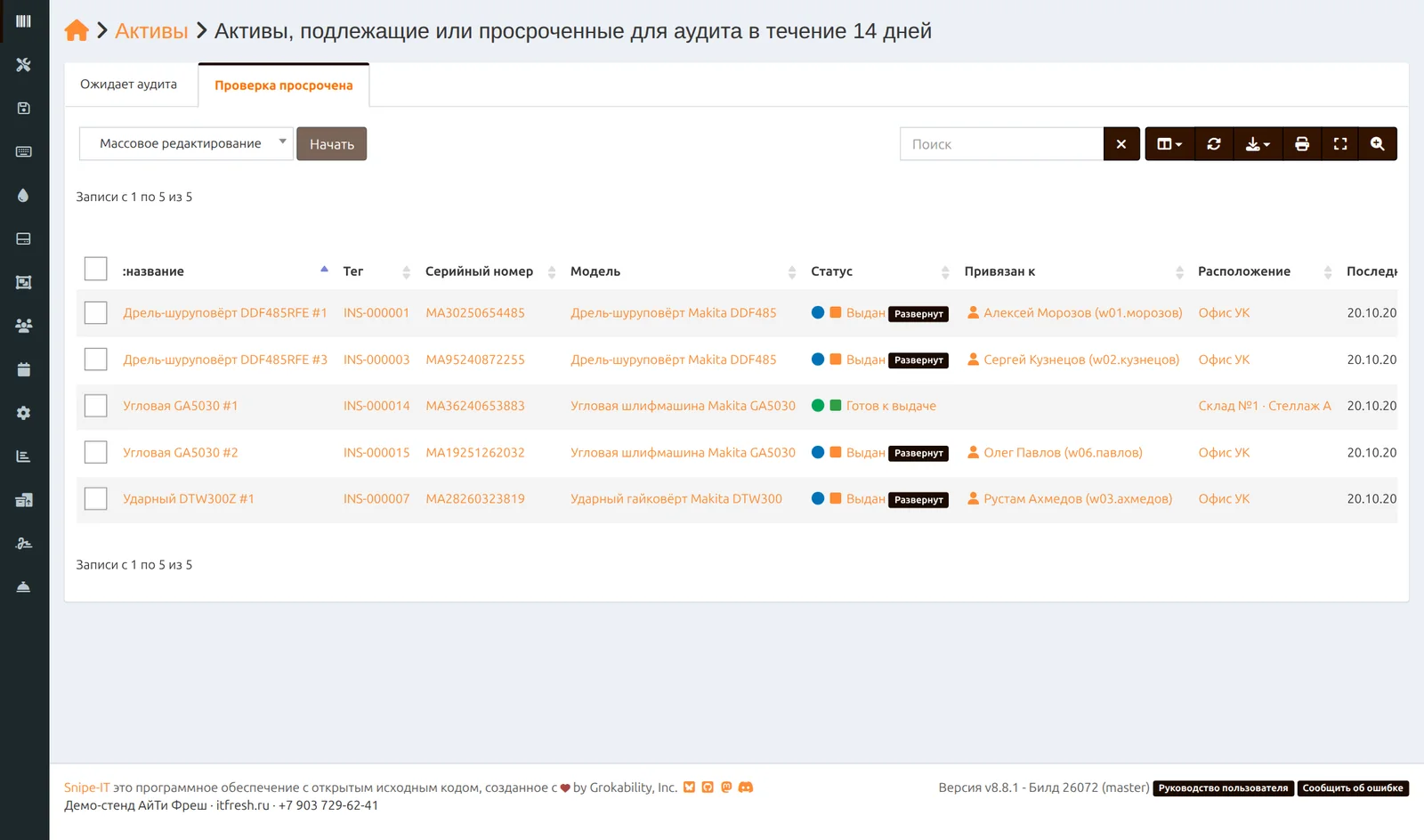
Task: Open asset tag INS-000014
Action: point(376,406)
